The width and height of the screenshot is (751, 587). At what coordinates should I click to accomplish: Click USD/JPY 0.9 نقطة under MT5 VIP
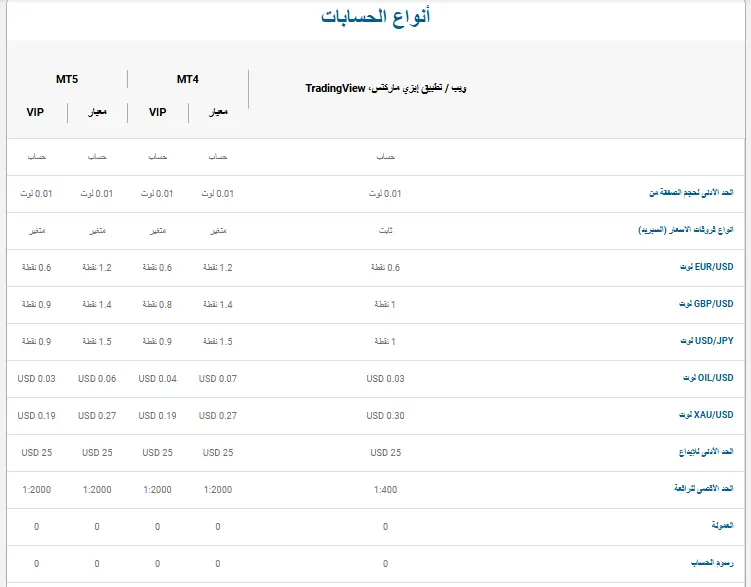[36, 341]
